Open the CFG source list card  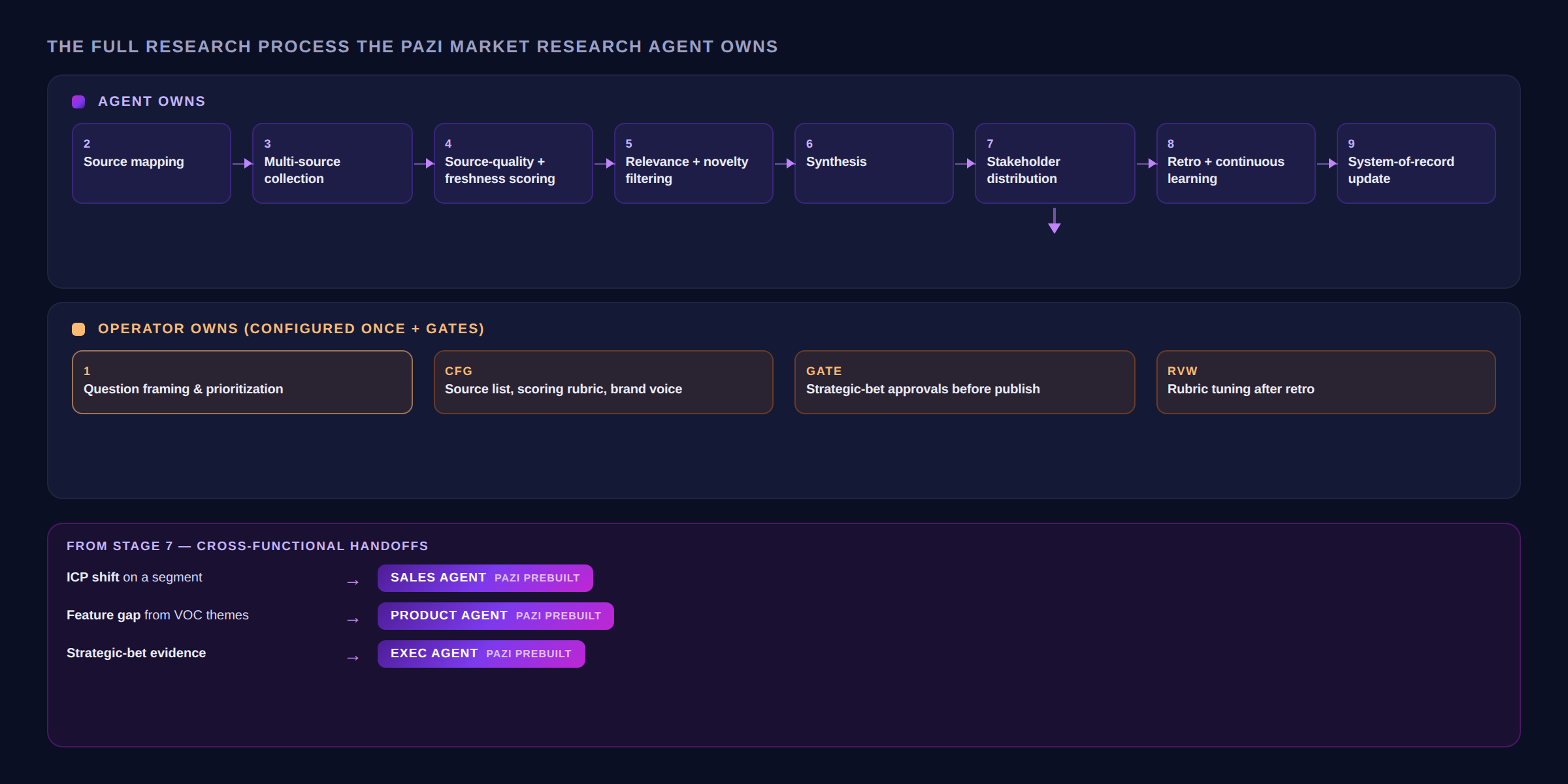(x=604, y=382)
